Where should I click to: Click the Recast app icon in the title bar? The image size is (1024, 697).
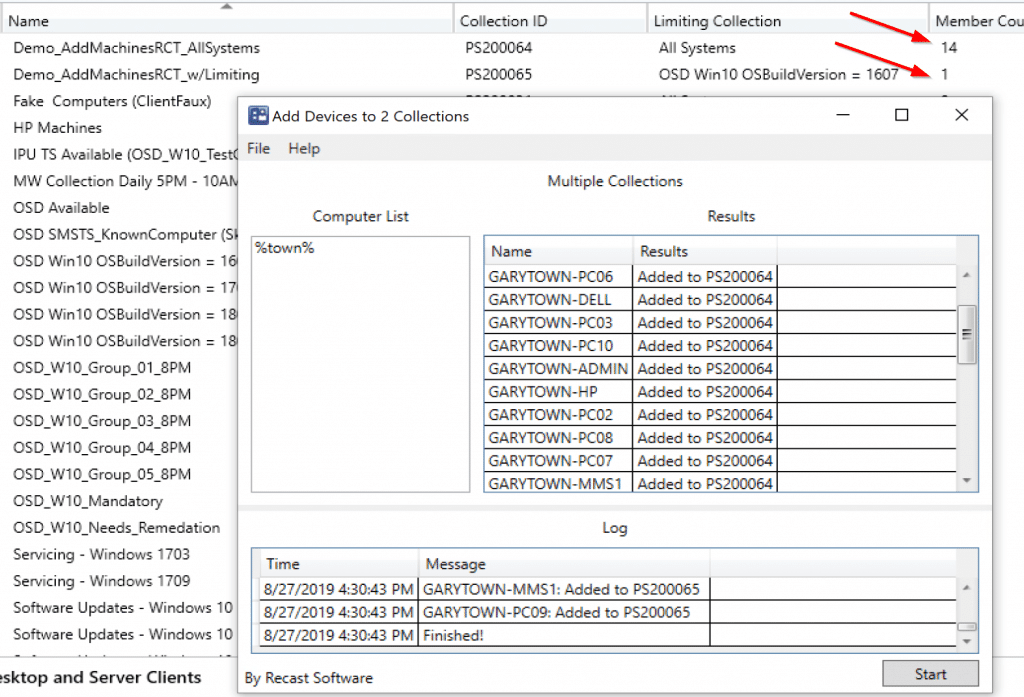tap(259, 115)
